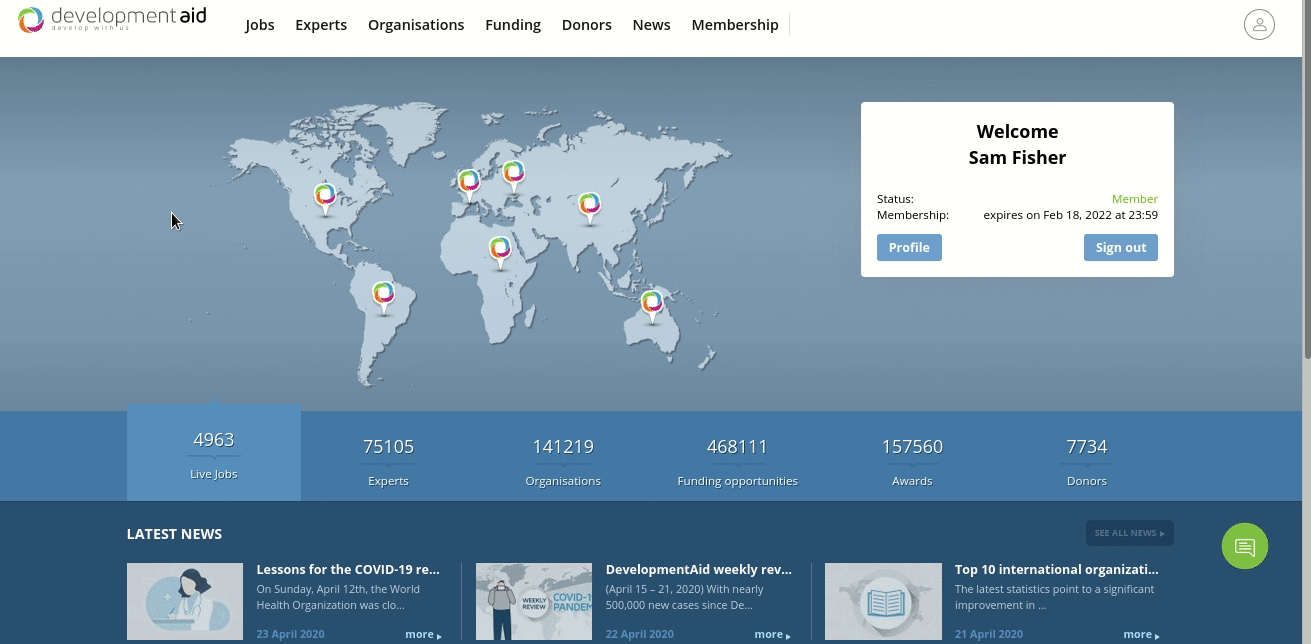Select the Asia map pin marker

590,205
